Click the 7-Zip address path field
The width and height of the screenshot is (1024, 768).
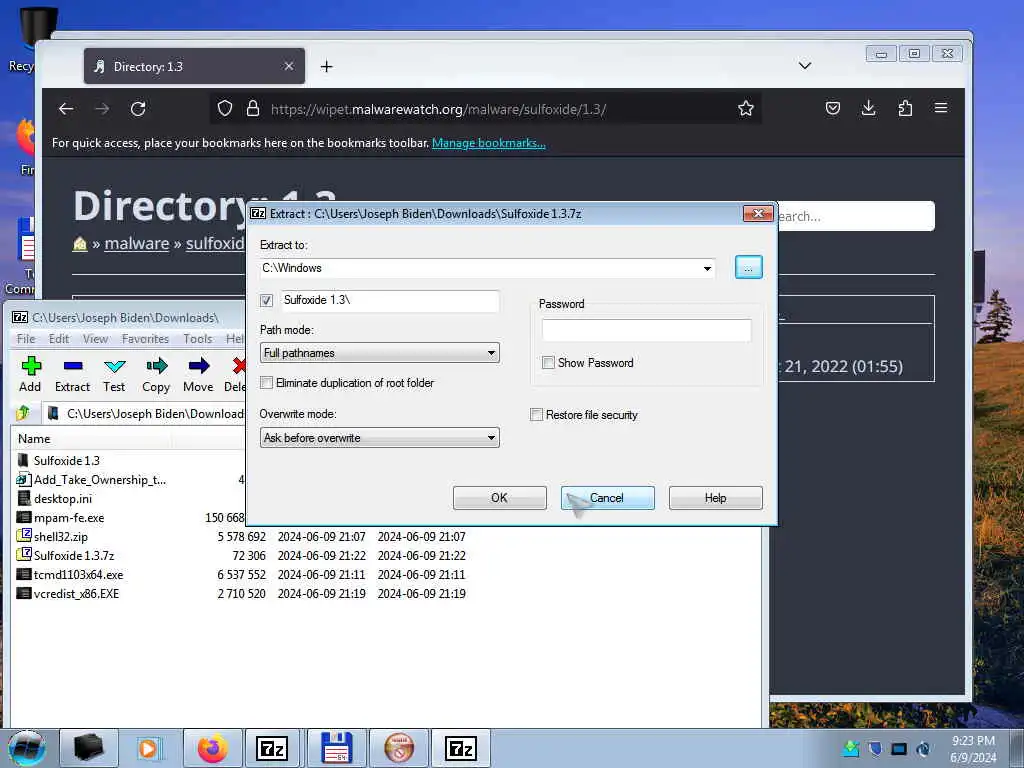point(144,413)
